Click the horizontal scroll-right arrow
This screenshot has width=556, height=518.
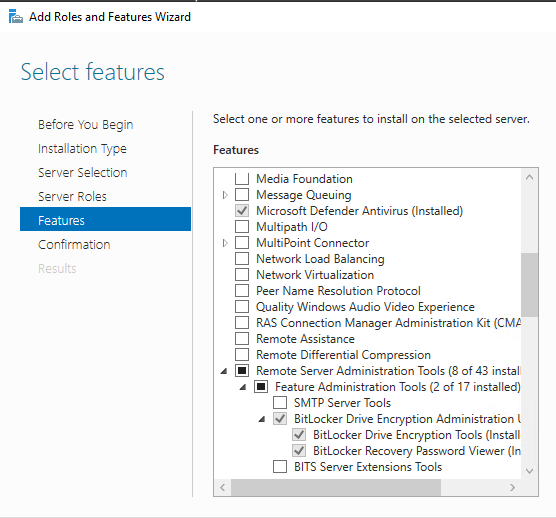512,488
